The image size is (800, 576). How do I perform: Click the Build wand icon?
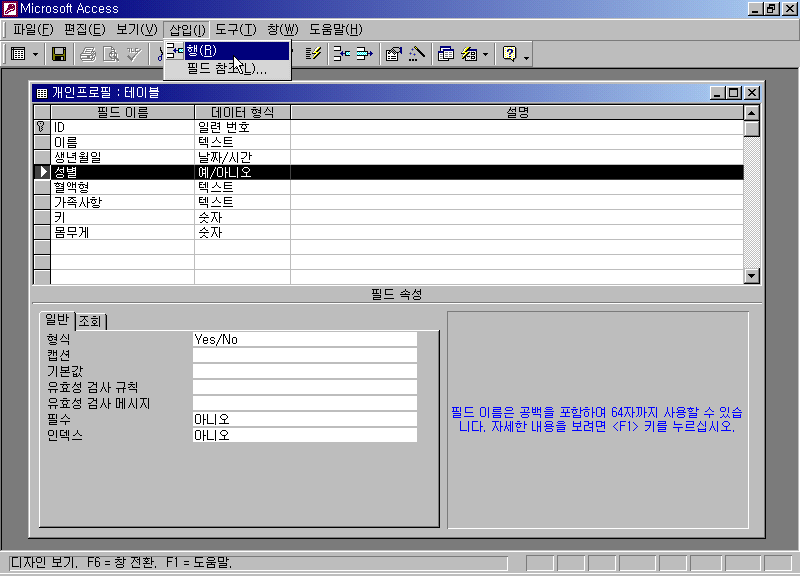pos(417,54)
